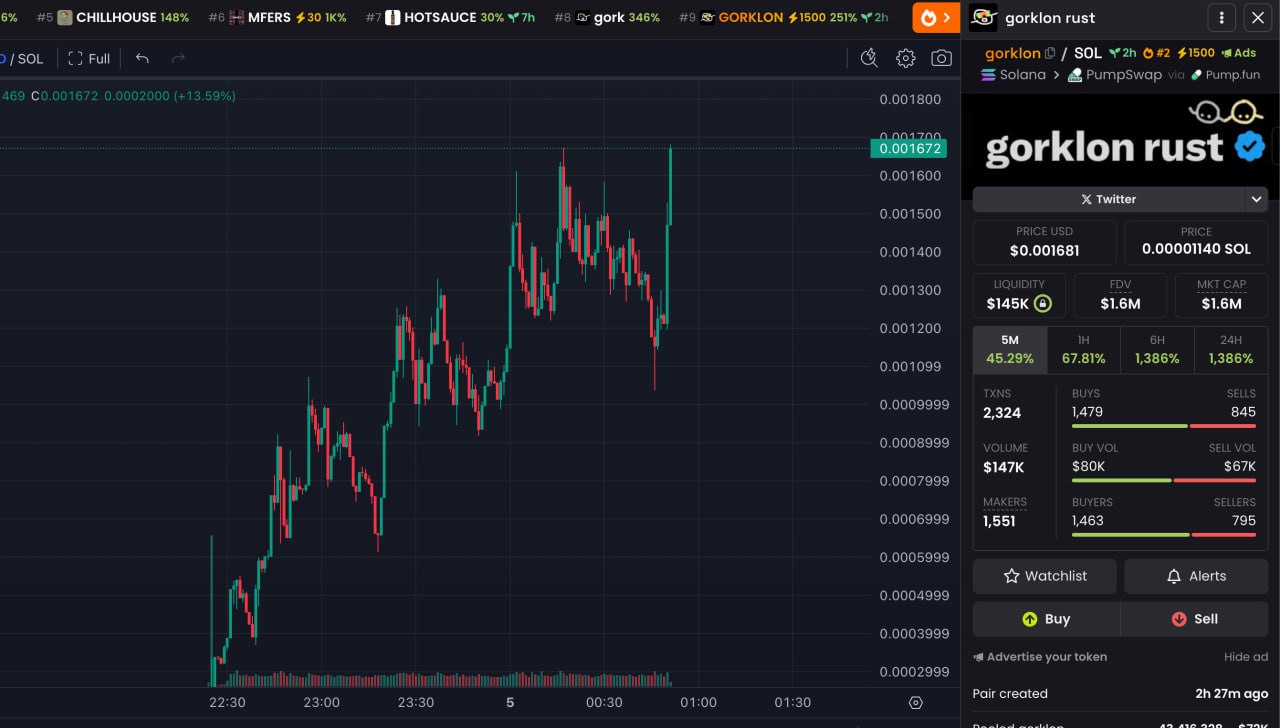
Task: Open the quick search icon in chart toolbar
Action: (869, 59)
